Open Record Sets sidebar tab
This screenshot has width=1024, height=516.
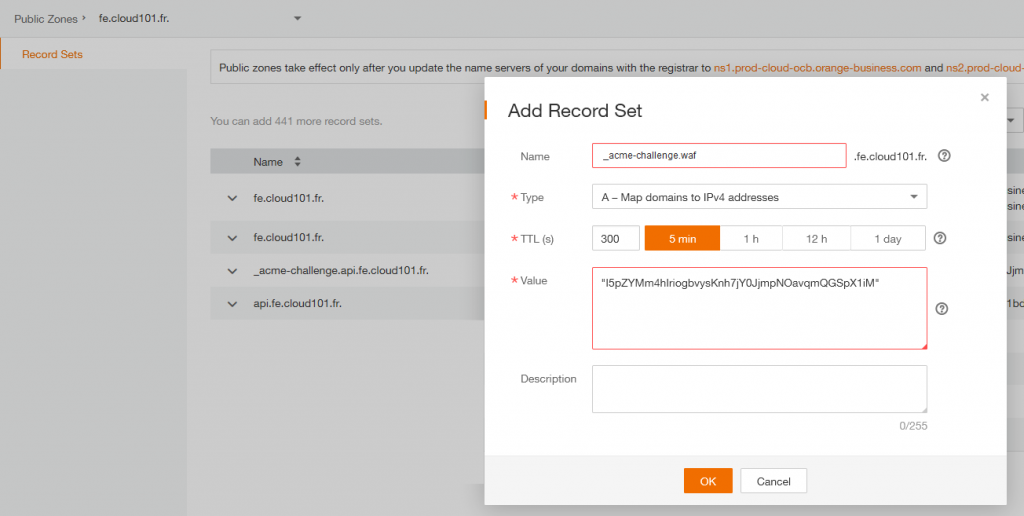[x=52, y=54]
